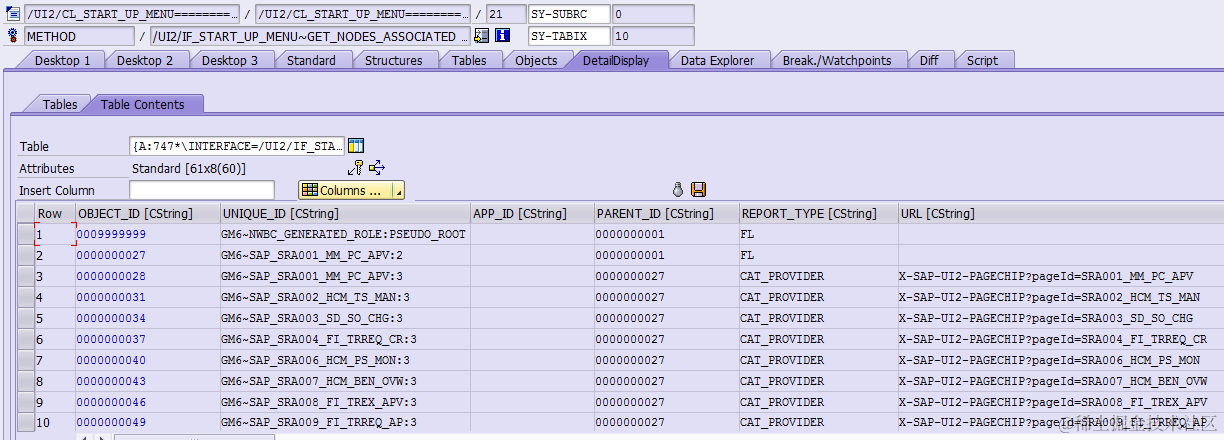Click the Standard [61x8(60)] attributes text
Image resolution: width=1224 pixels, height=440 pixels.
click(x=188, y=168)
